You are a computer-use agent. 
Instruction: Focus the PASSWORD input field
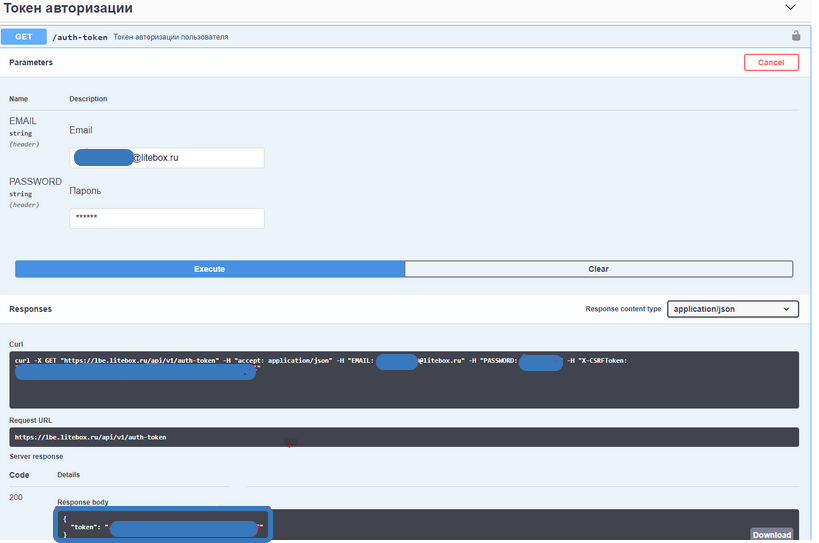(166, 218)
